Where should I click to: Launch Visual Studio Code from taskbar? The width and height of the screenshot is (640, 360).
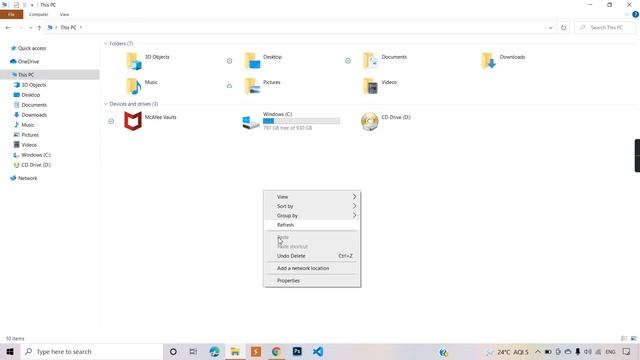[318, 351]
